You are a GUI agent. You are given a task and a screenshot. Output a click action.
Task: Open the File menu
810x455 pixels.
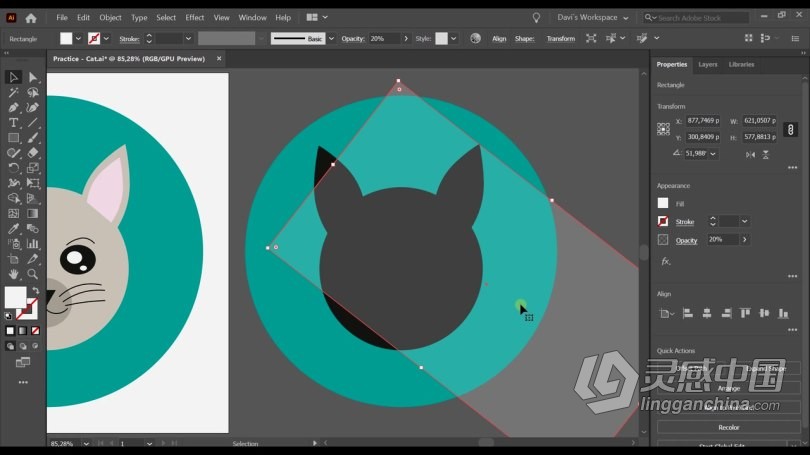coord(62,18)
